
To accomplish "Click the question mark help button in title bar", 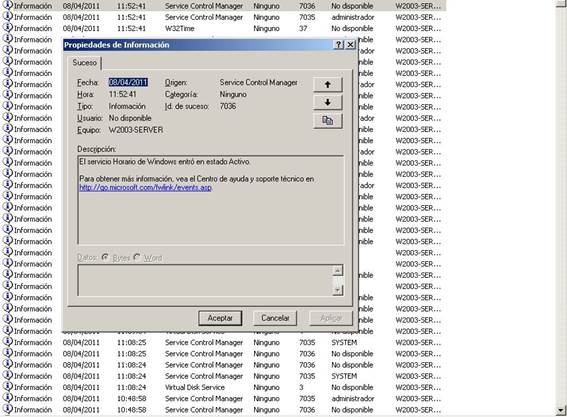I will 338,44.
